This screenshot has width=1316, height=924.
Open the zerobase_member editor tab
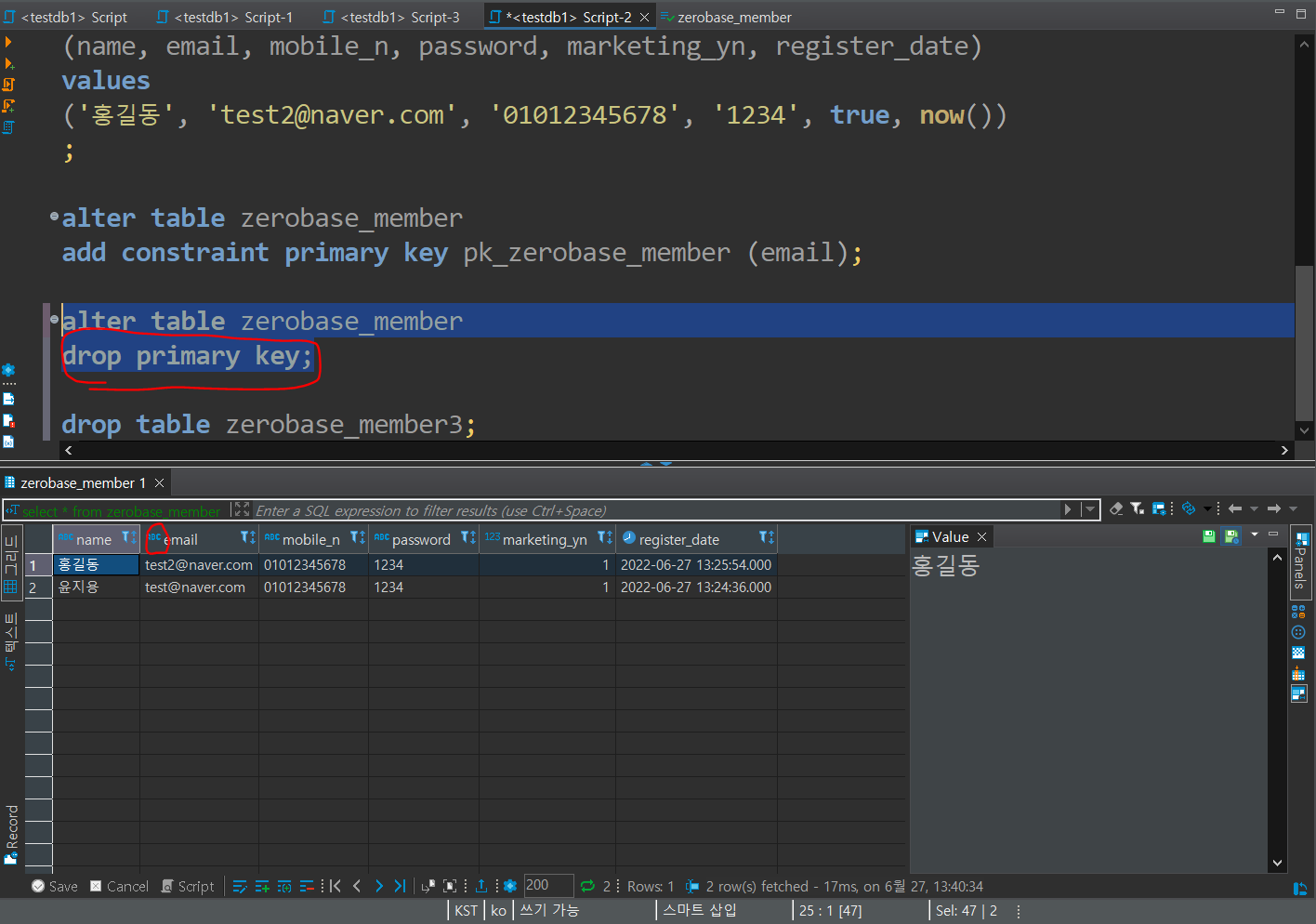[726, 17]
